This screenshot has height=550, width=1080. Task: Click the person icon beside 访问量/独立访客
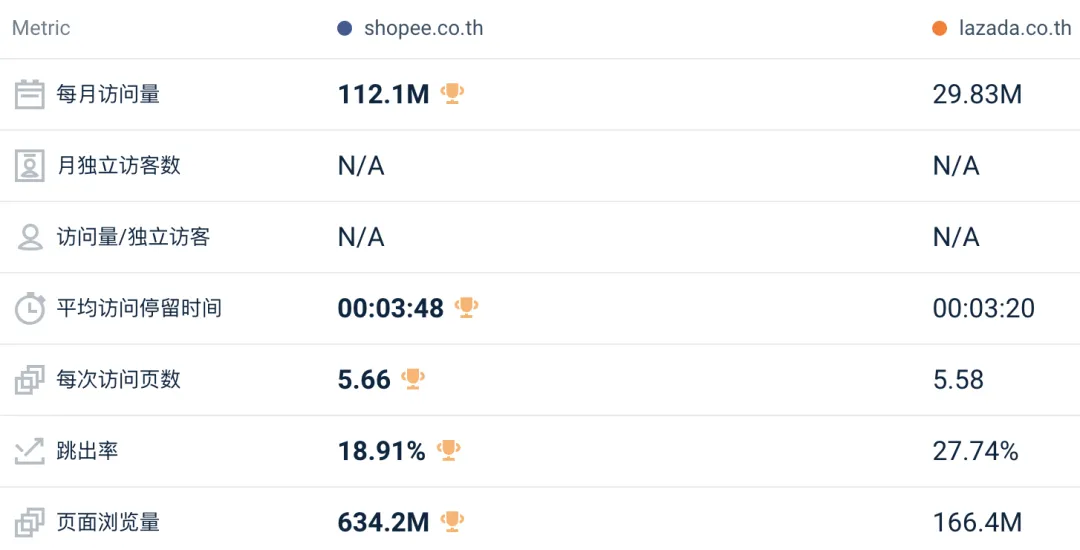(x=30, y=237)
